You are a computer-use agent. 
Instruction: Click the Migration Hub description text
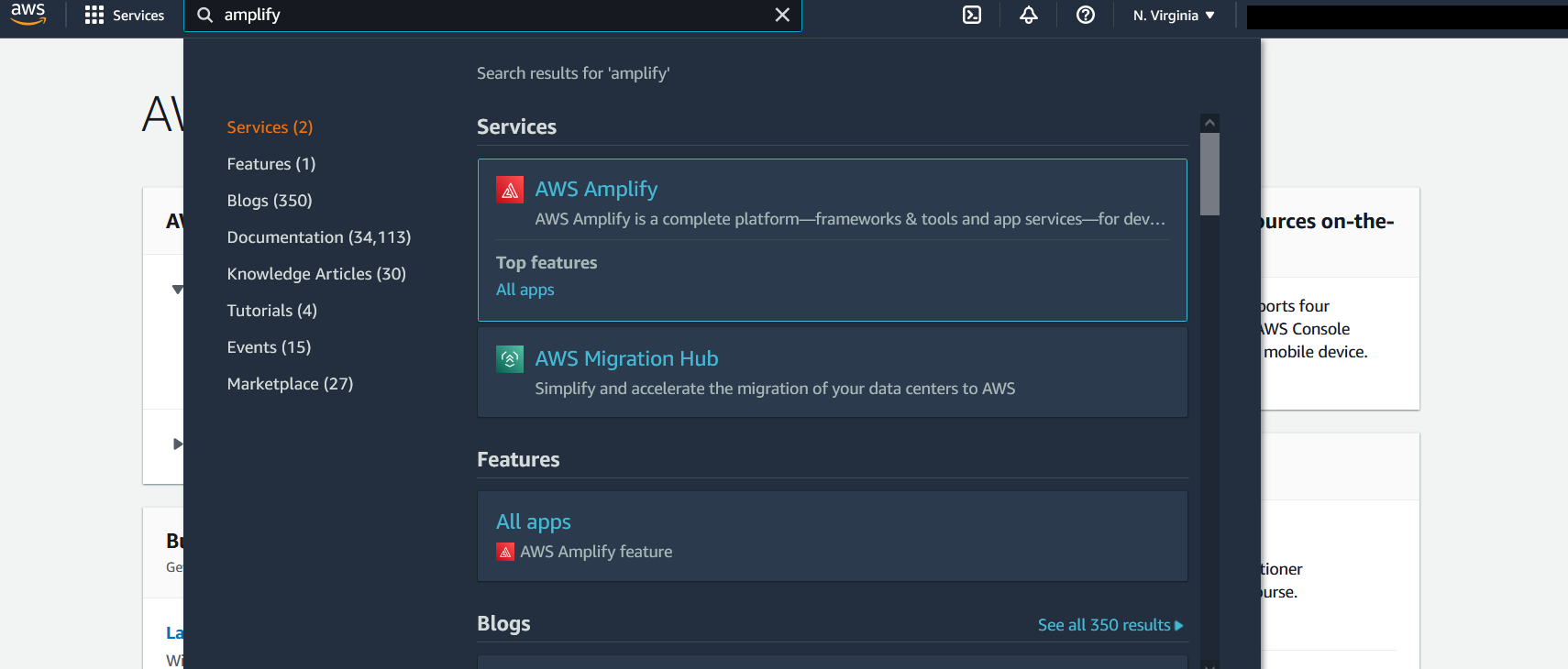[775, 389]
